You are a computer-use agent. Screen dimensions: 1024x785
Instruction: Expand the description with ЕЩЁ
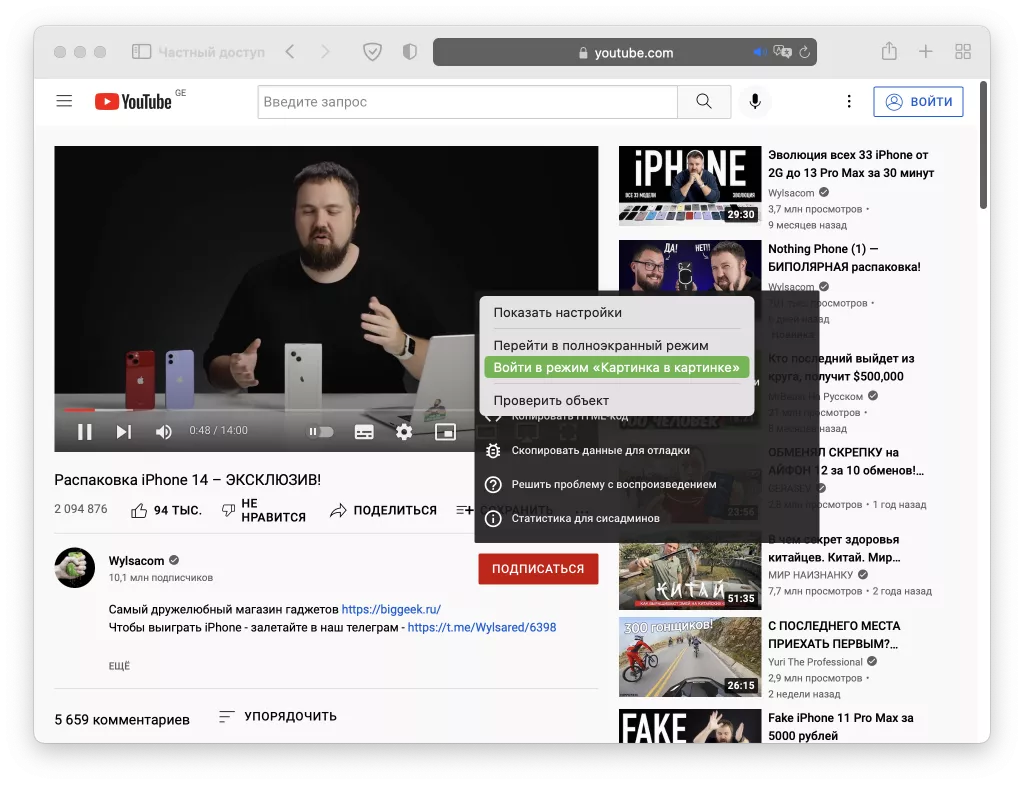[120, 665]
